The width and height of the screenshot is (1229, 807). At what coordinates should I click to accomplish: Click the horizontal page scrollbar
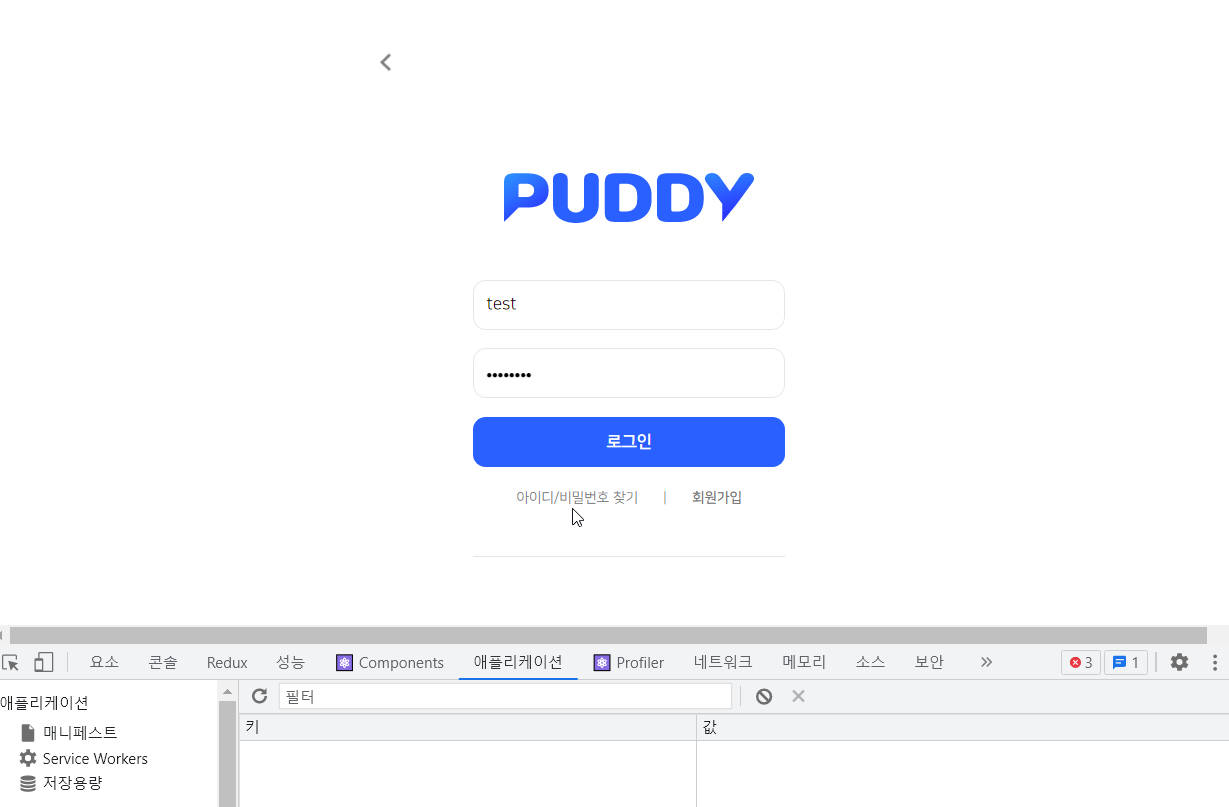click(x=608, y=635)
